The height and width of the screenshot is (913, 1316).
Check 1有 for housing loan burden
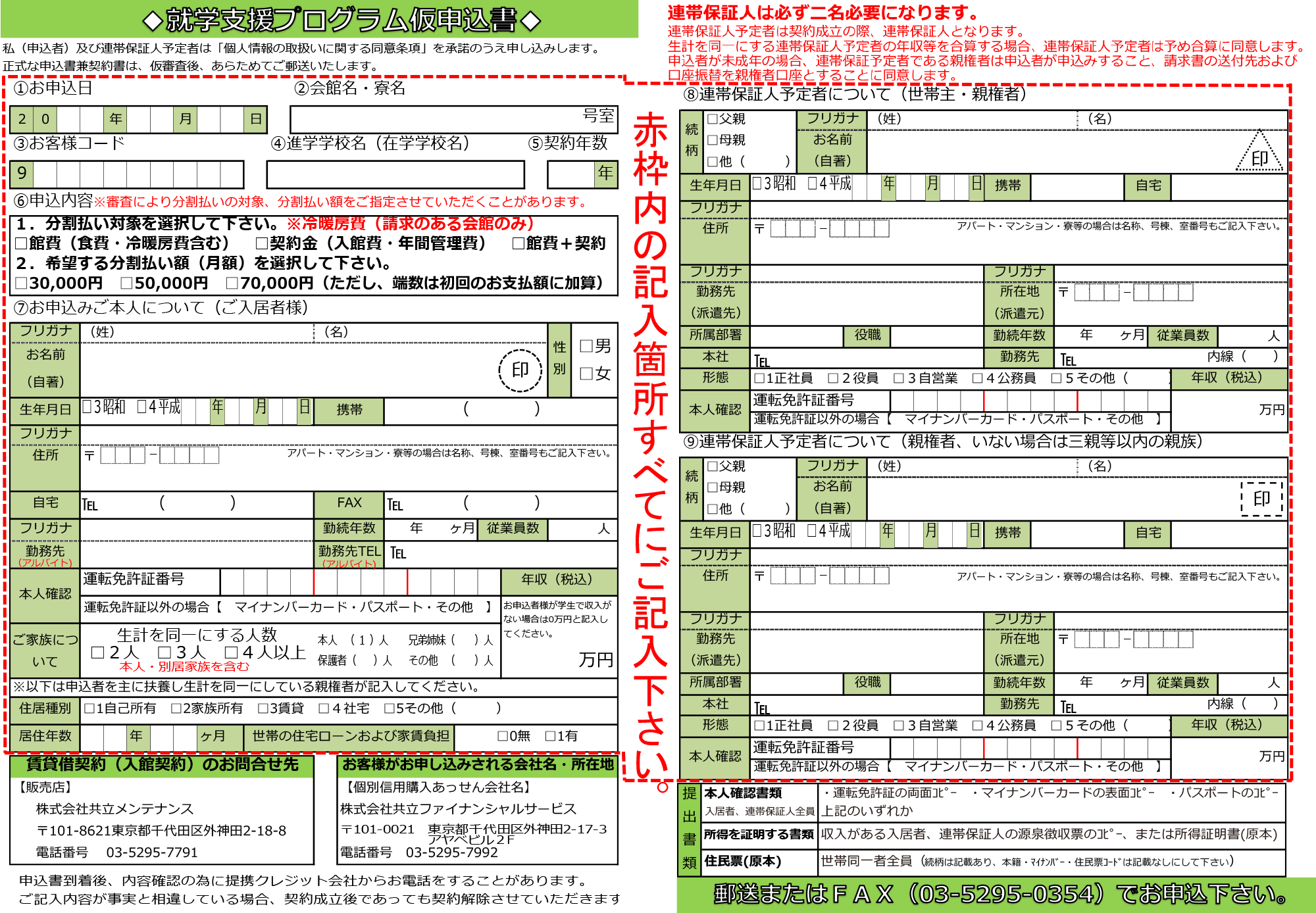click(551, 735)
